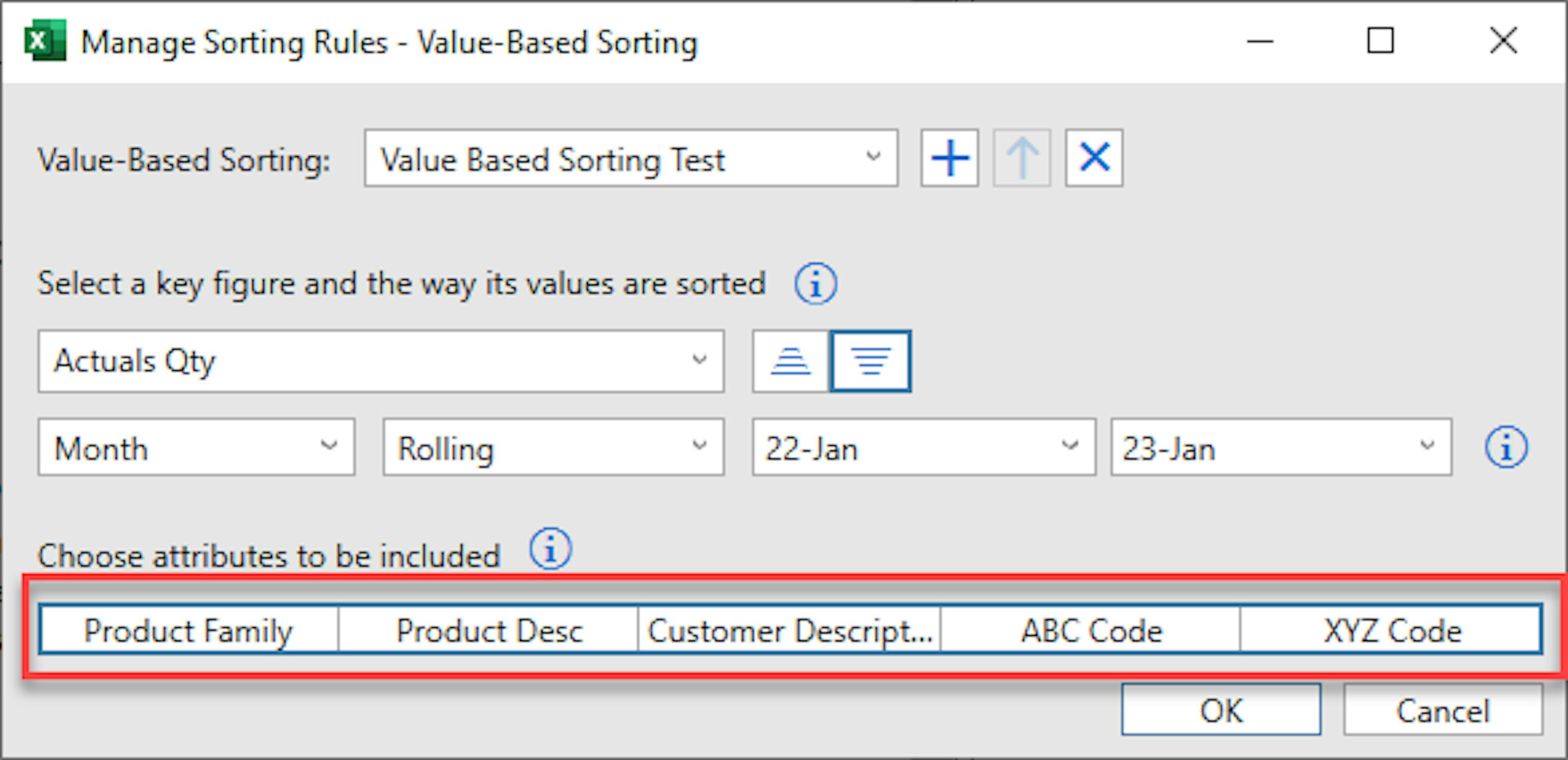Click the blue plus add rule icon
The height and width of the screenshot is (760, 1568).
[x=949, y=157]
